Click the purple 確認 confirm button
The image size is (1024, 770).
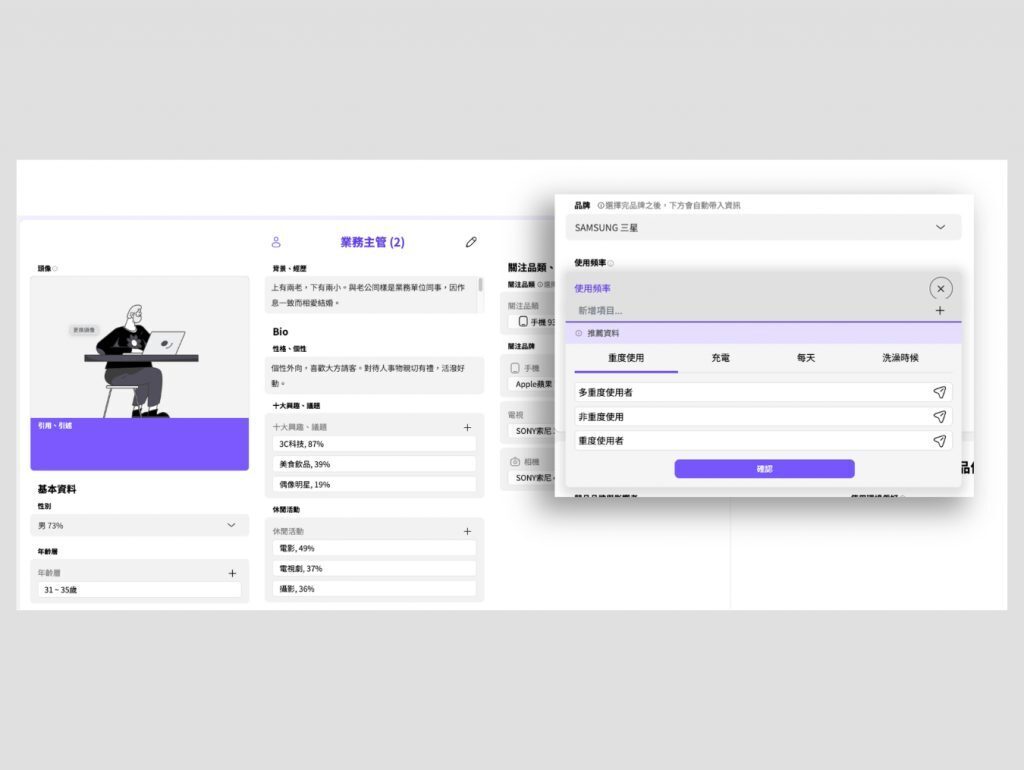(764, 468)
